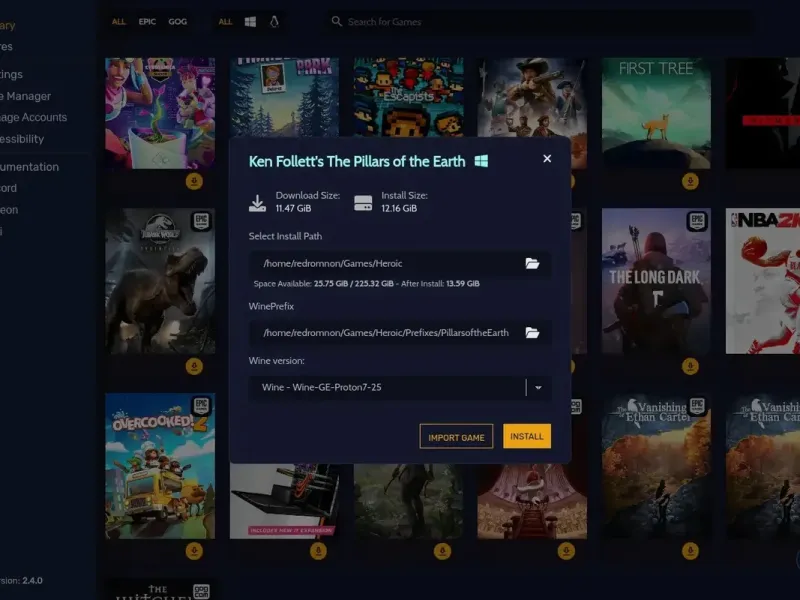The width and height of the screenshot is (800, 600).
Task: Download icon under Jurassic World Evolution
Action: (x=194, y=366)
